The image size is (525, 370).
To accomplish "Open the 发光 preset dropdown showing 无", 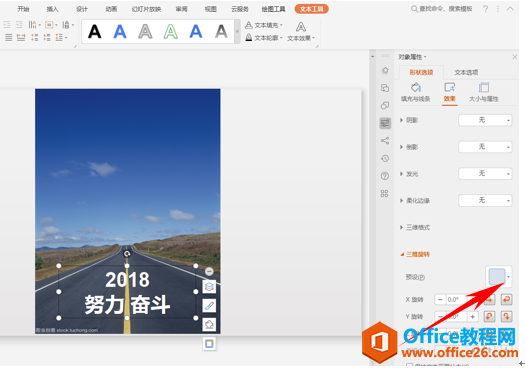I will [x=485, y=173].
